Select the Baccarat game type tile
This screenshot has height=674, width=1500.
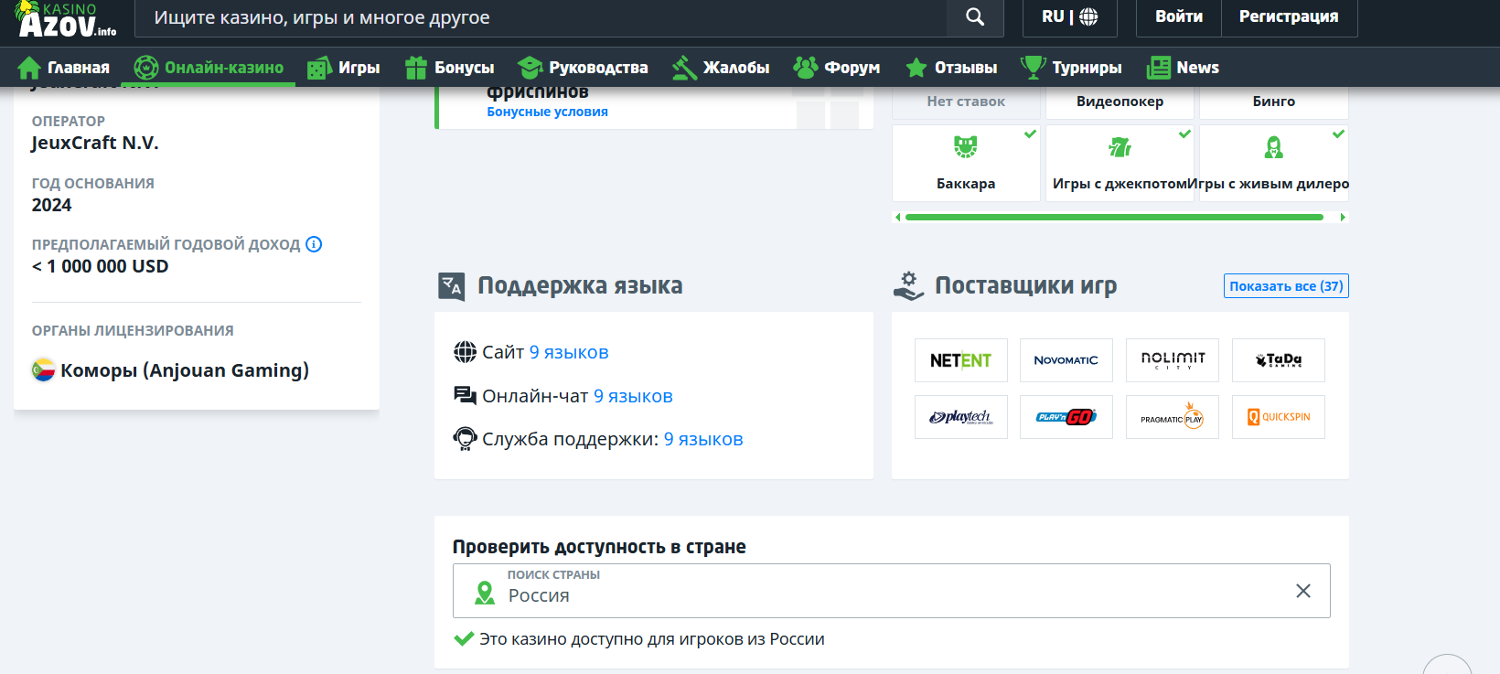click(965, 163)
